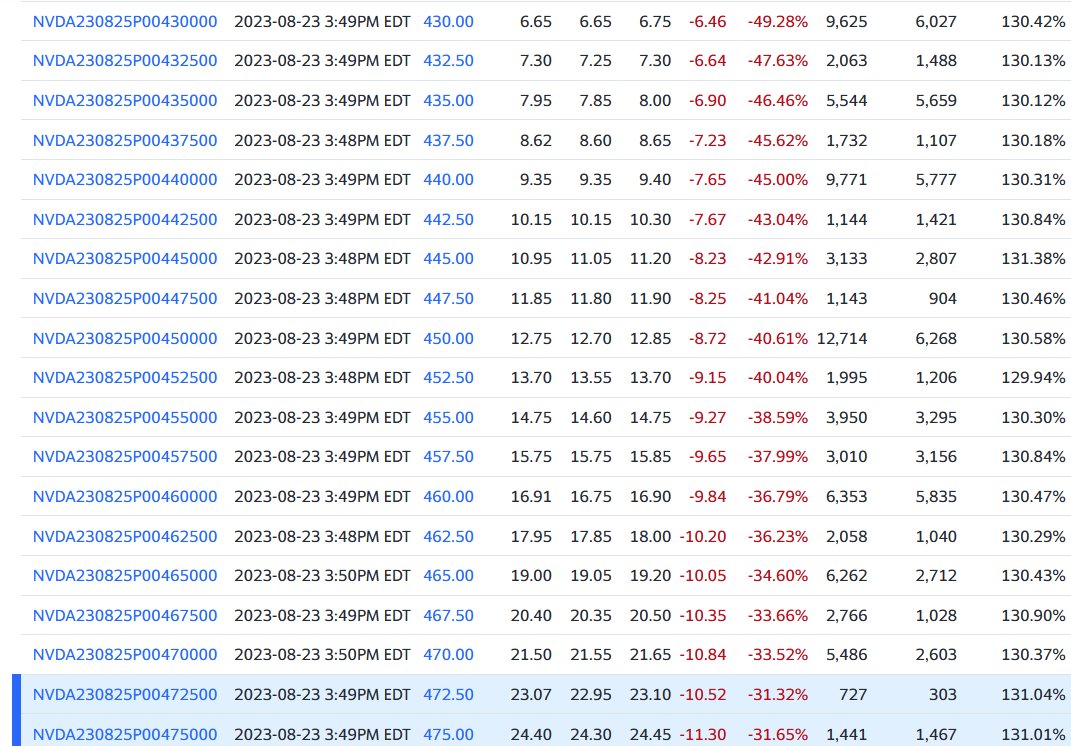Open contract NVDA230825P00465000
This screenshot has height=746, width=1071.
(x=125, y=575)
